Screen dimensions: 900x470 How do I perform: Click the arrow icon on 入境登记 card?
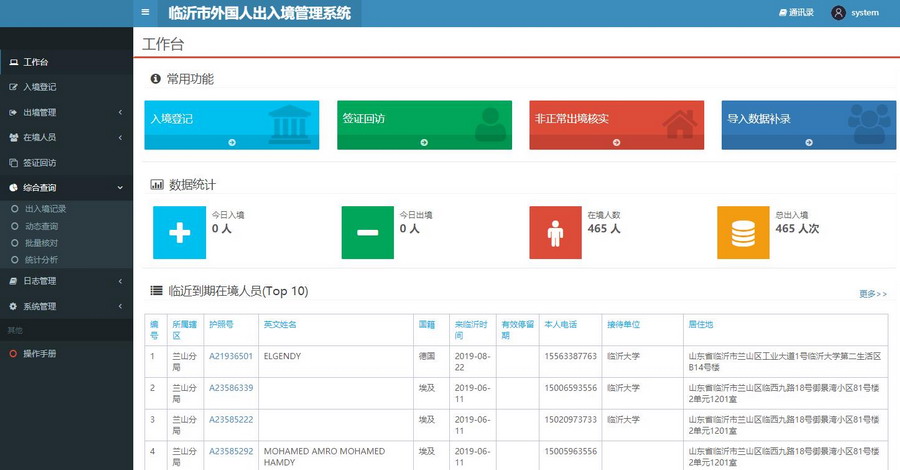232,142
